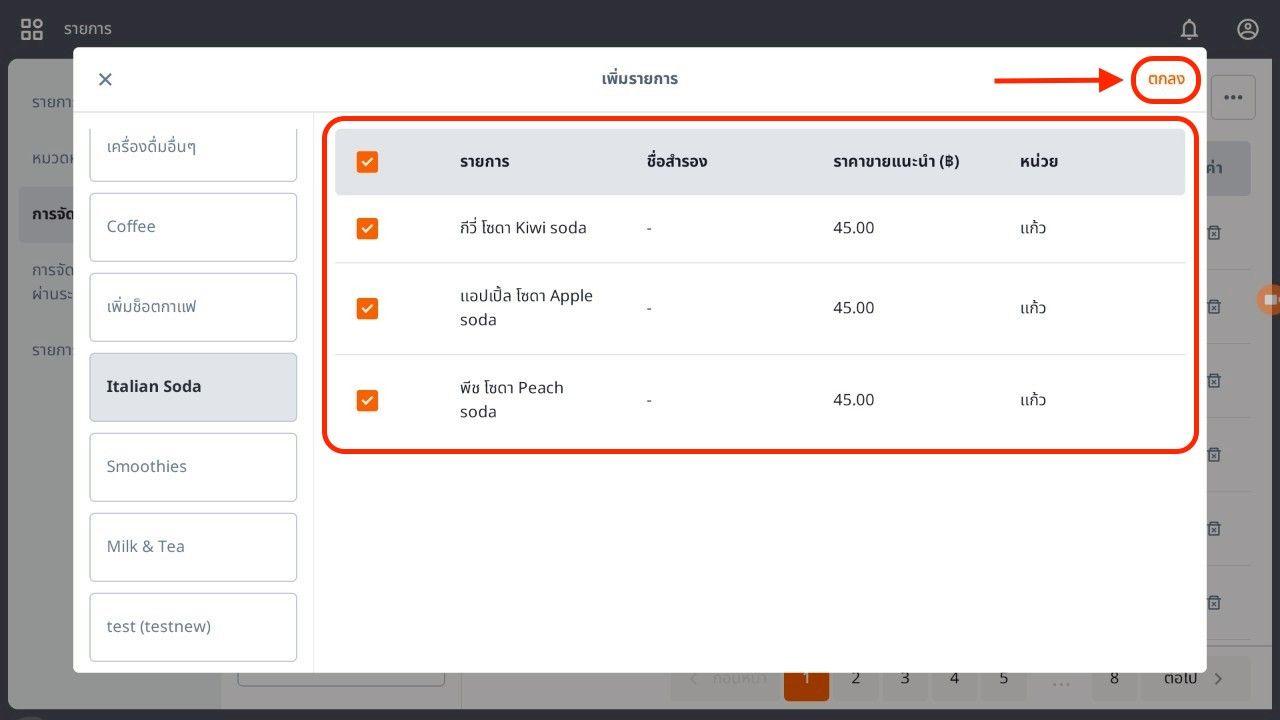Confirm with the ตกลง button

[x=1166, y=79]
